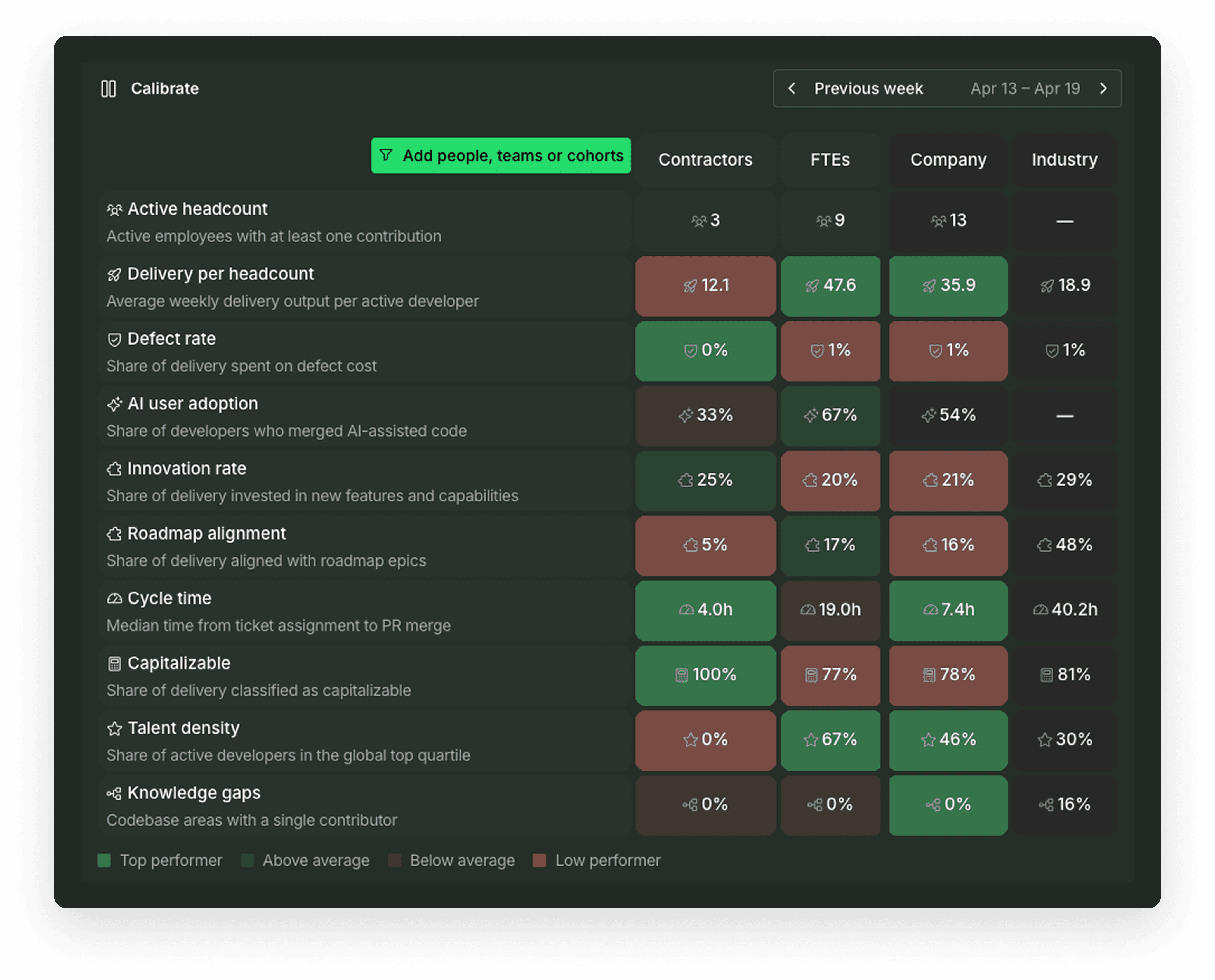Click the filter funnel icon
Screen dimensions: 1215x980
tap(386, 155)
